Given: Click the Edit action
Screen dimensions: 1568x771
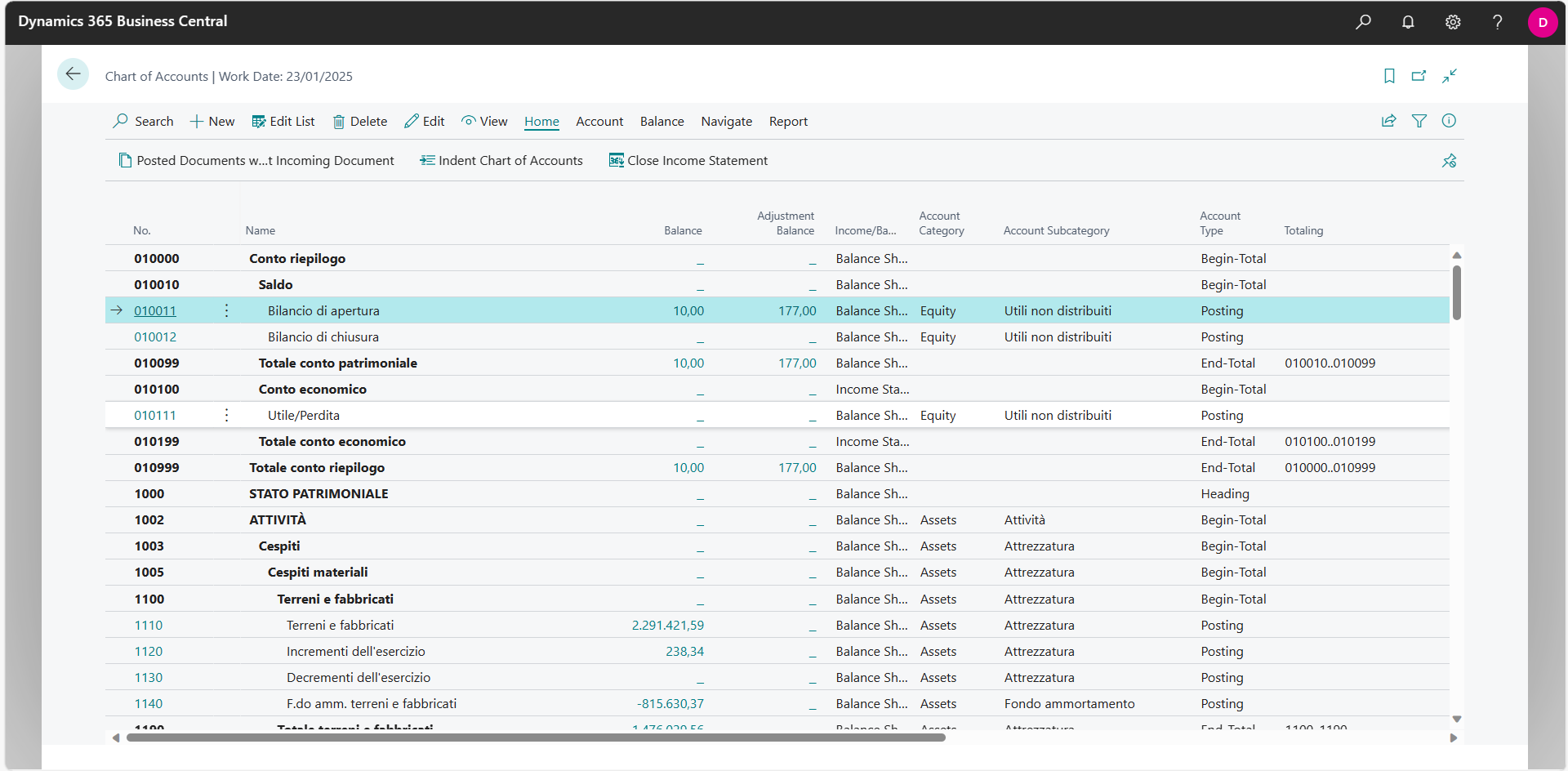Looking at the screenshot, I should 425,121.
